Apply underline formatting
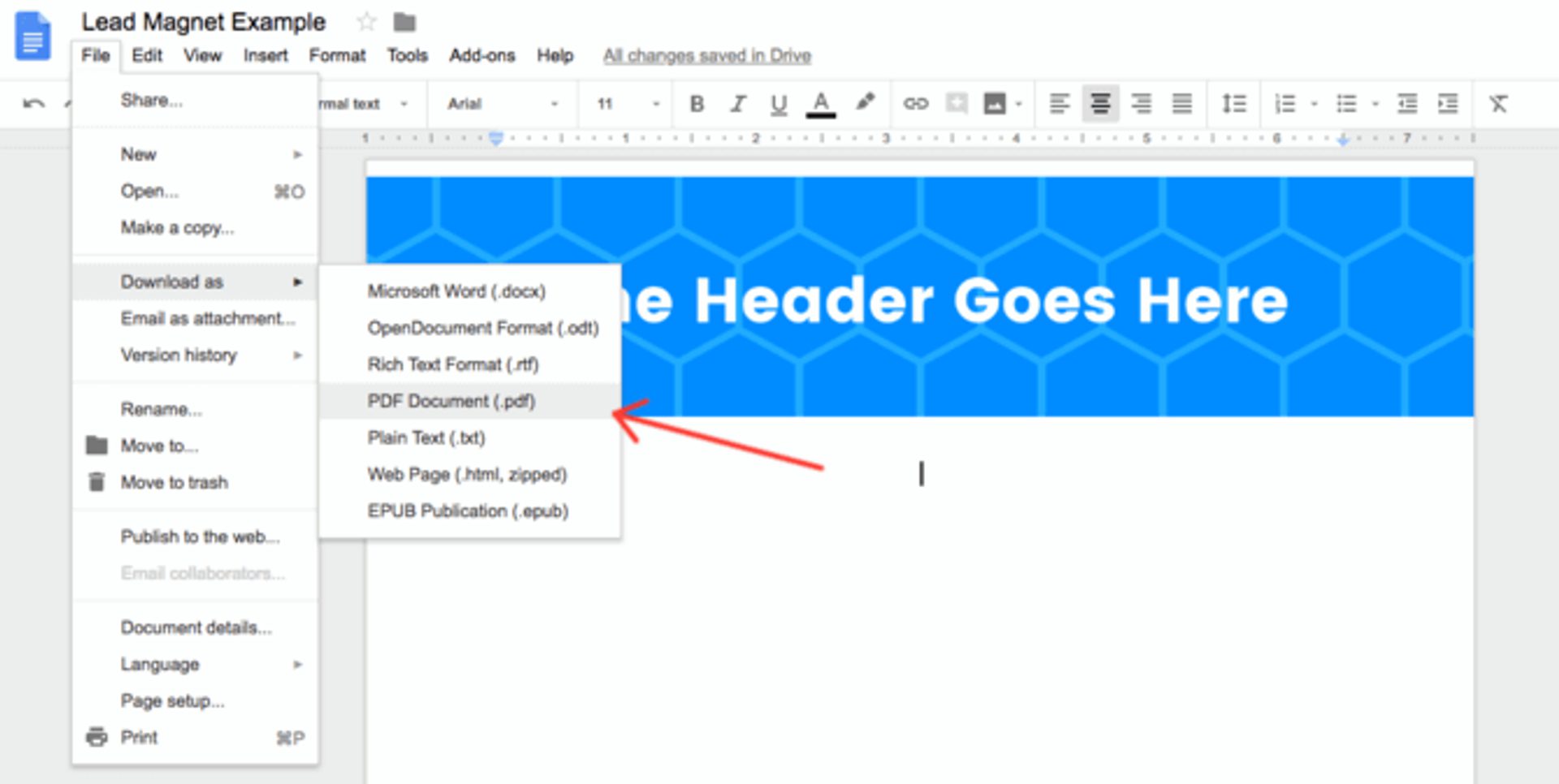The width and height of the screenshot is (1559, 784). 778,104
